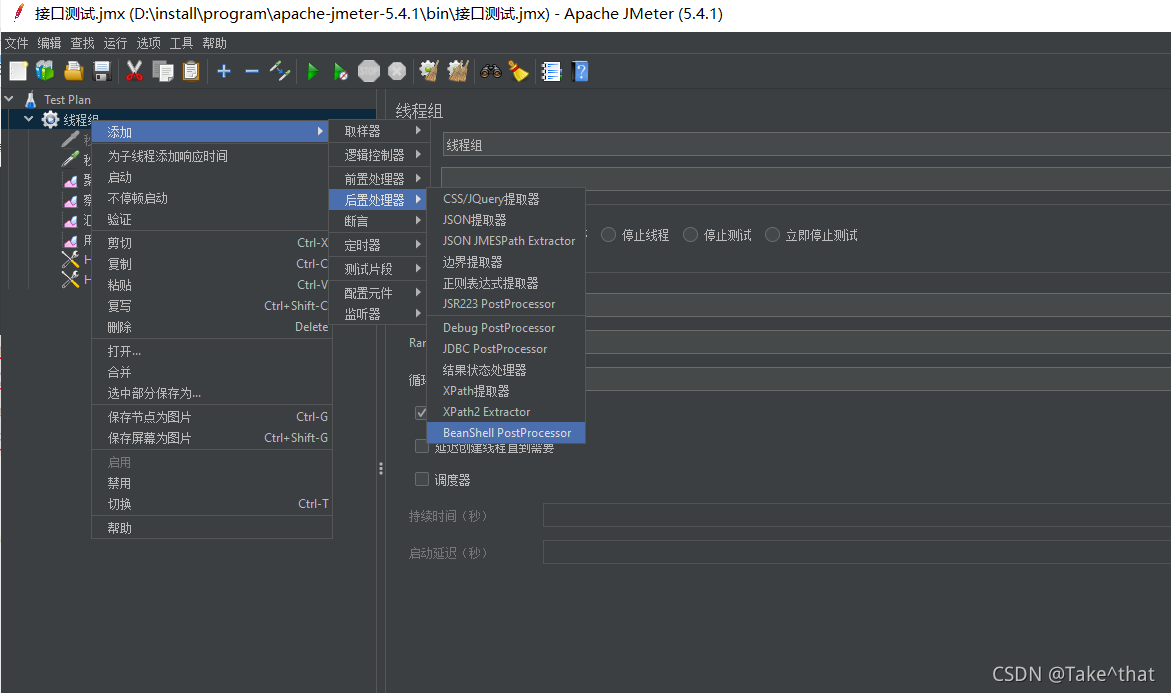Uncheck the ticked checkbox above 延迟创建线程

click(x=421, y=413)
